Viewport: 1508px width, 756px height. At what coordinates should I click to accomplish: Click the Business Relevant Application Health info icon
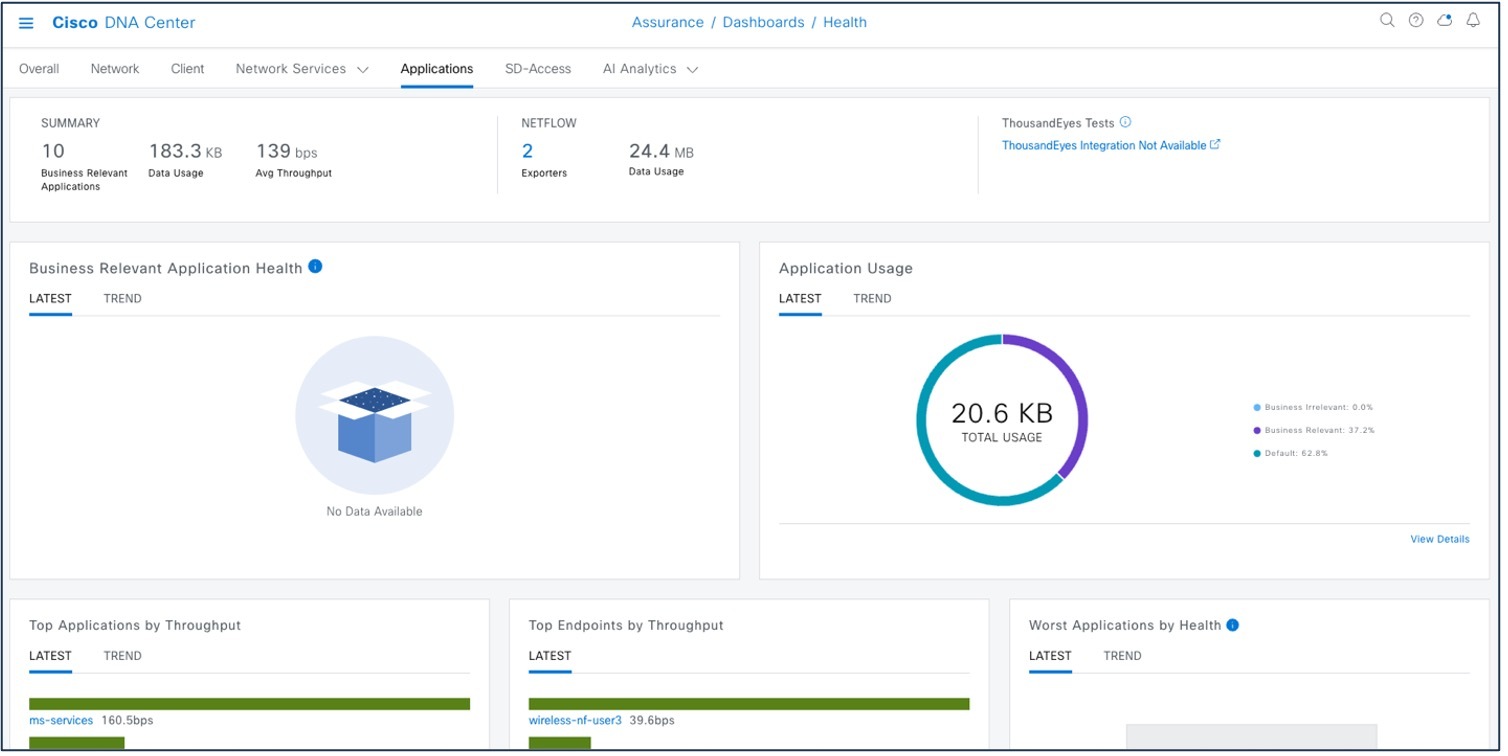(315, 267)
